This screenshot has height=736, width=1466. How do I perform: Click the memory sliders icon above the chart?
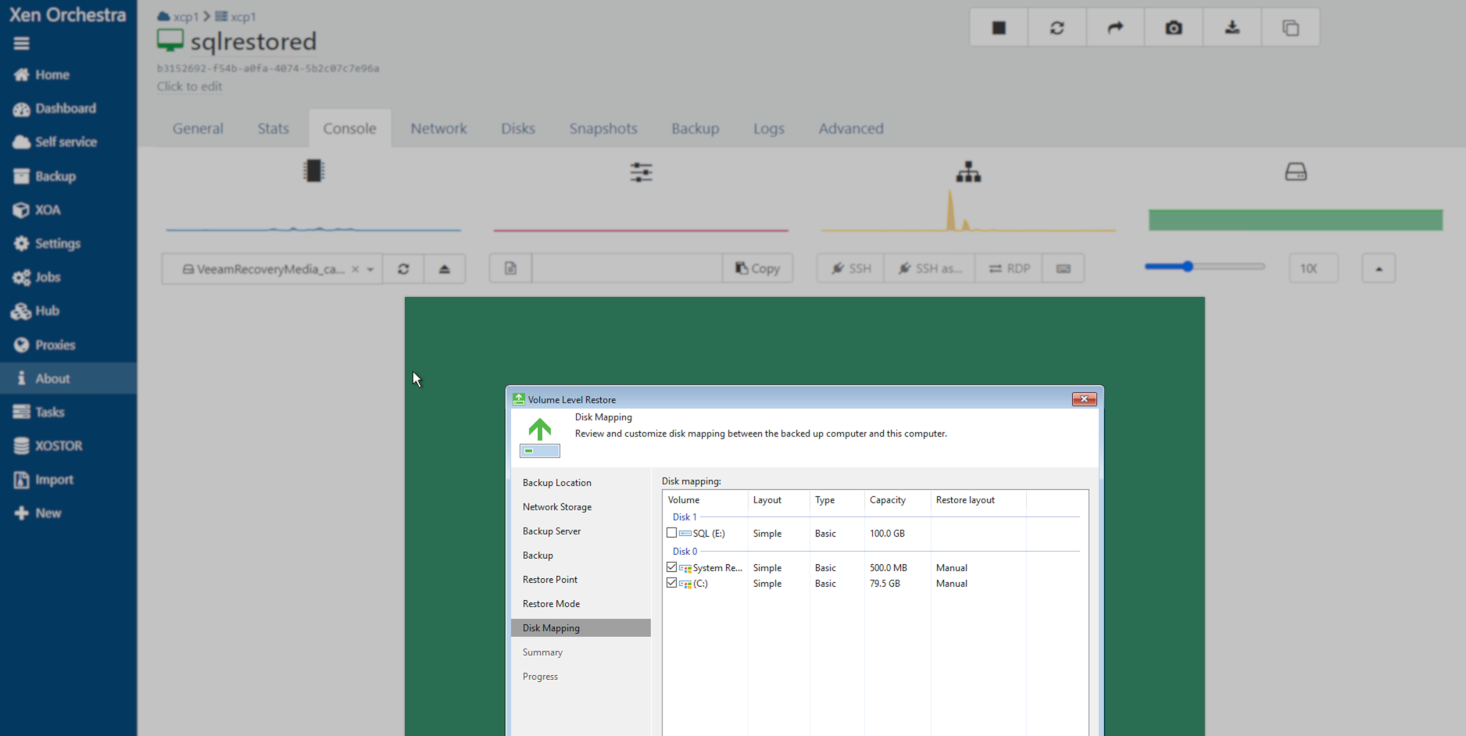point(641,172)
